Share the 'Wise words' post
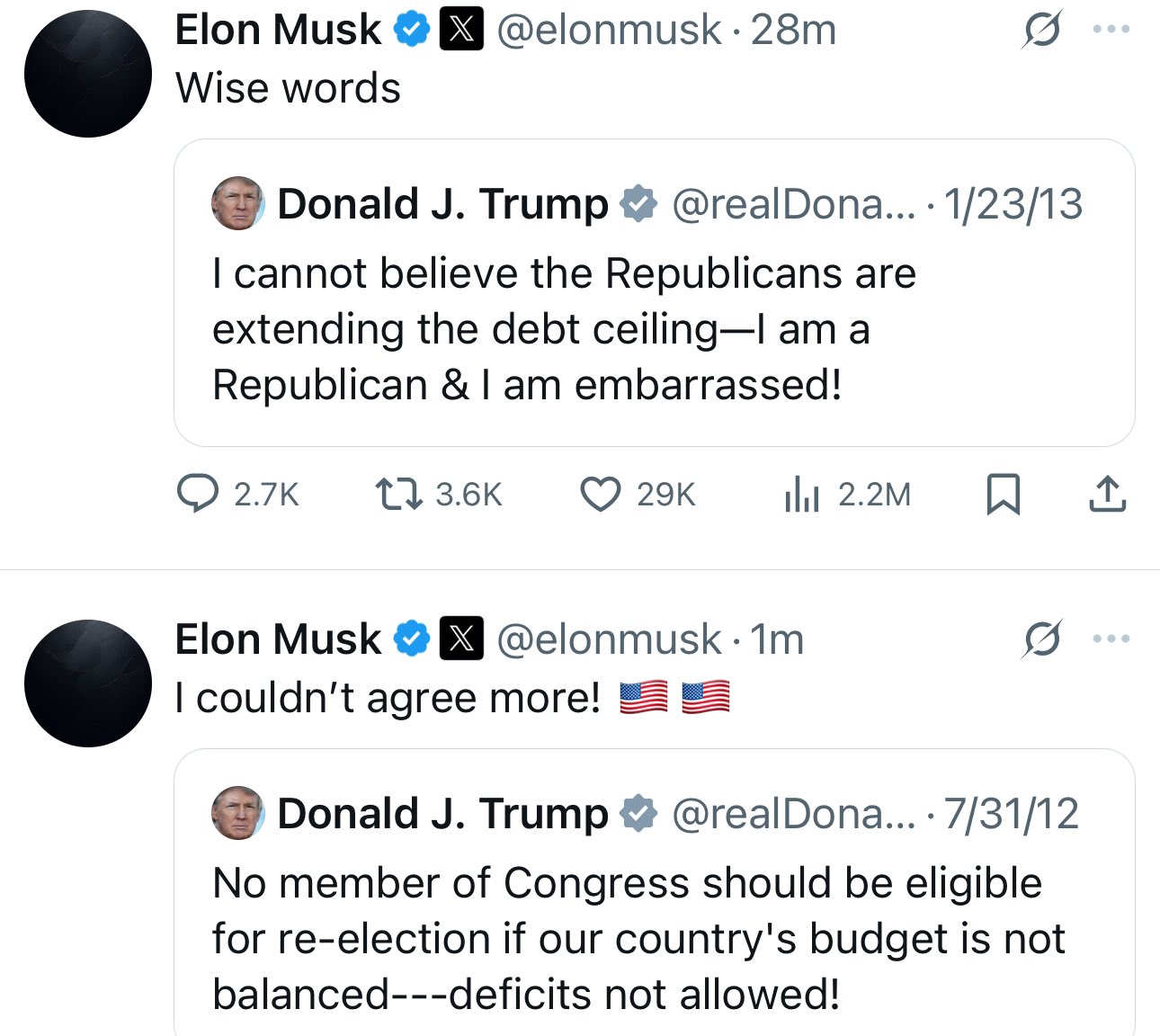 [x=1107, y=494]
